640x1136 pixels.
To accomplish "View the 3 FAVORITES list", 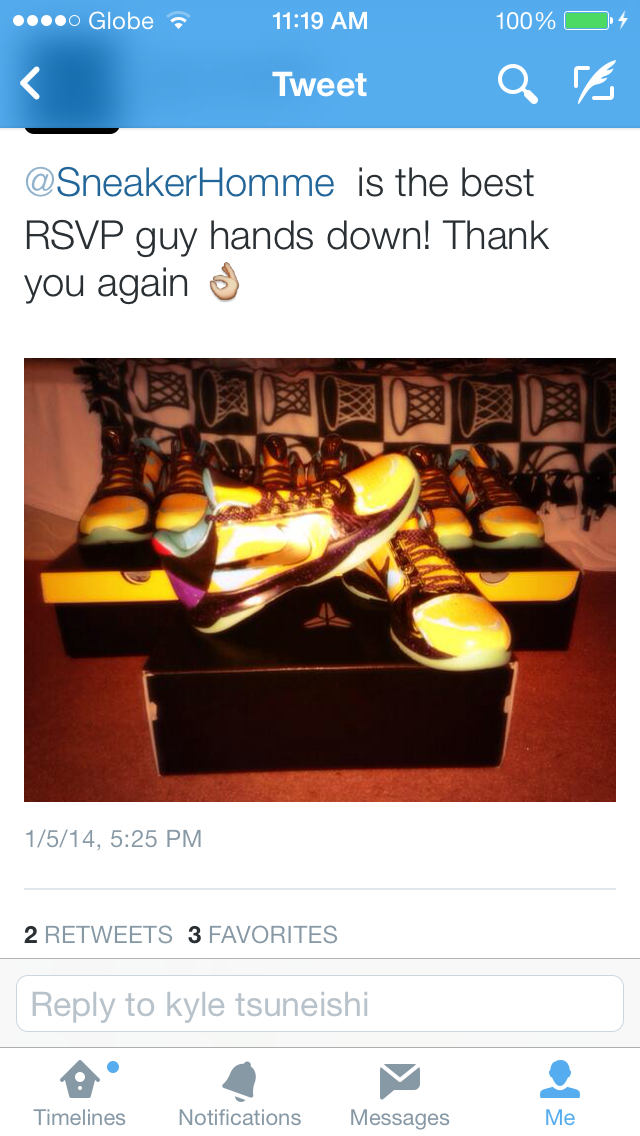I will click(262, 935).
